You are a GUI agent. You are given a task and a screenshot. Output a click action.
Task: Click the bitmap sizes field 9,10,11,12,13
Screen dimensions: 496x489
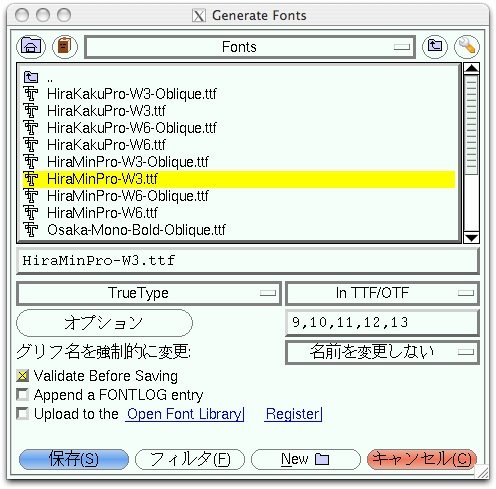[x=382, y=323]
